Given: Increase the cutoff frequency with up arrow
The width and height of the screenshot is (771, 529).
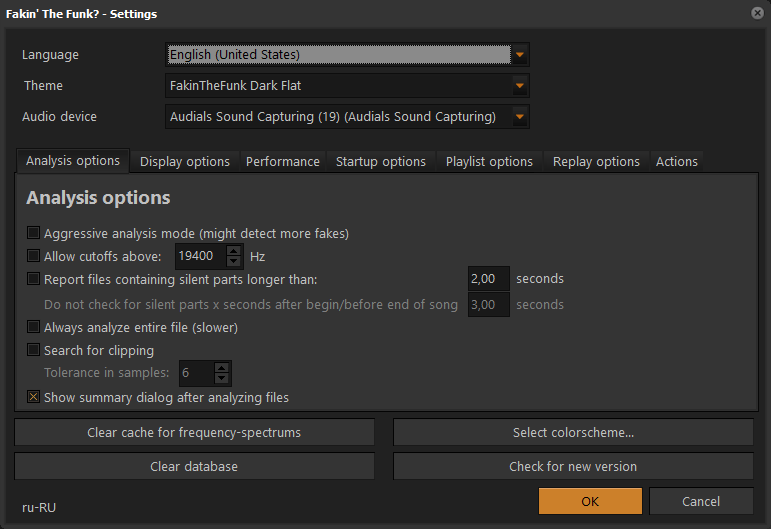Looking at the screenshot, I should point(234,251).
